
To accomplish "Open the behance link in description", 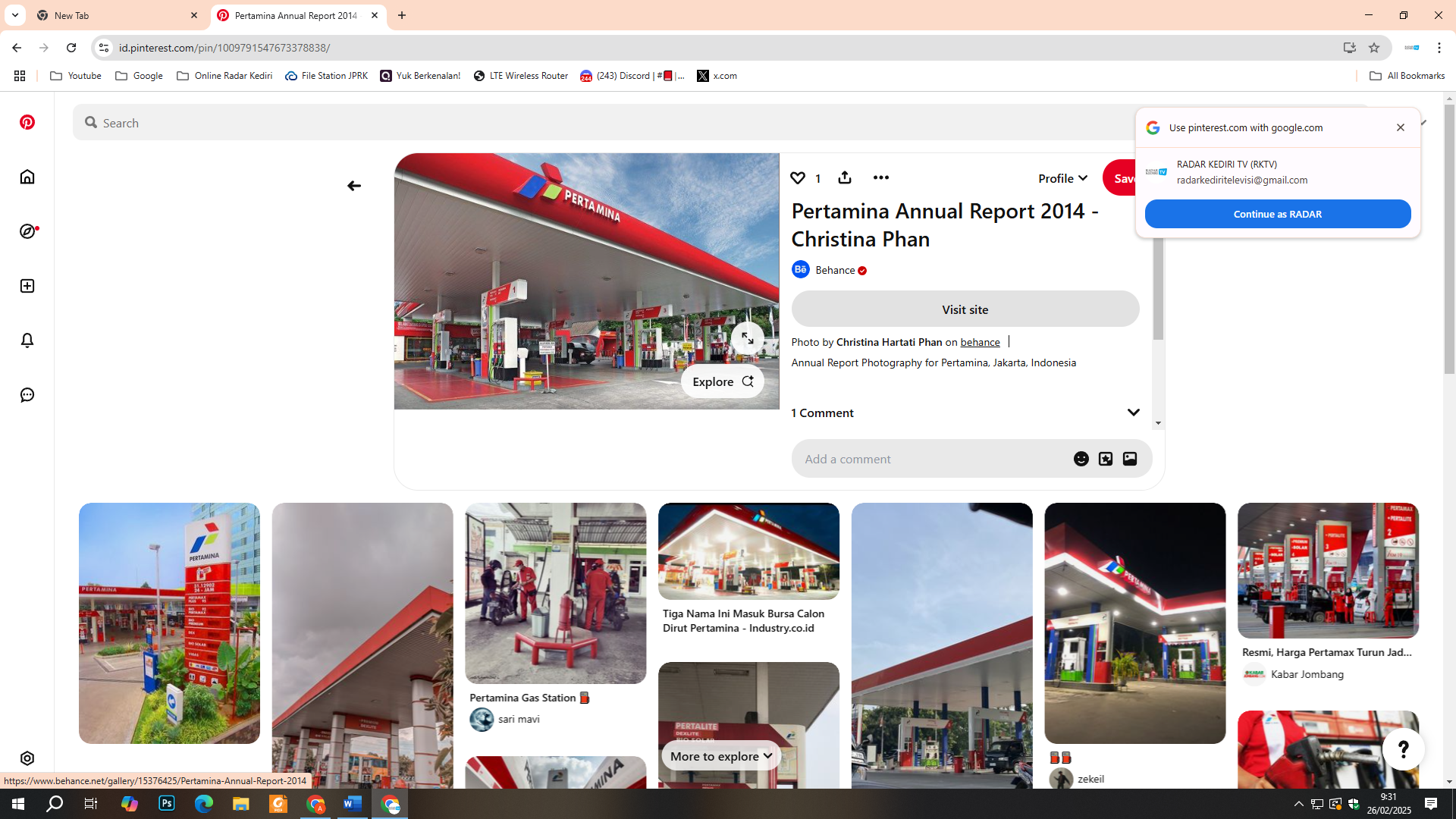I will 980,342.
